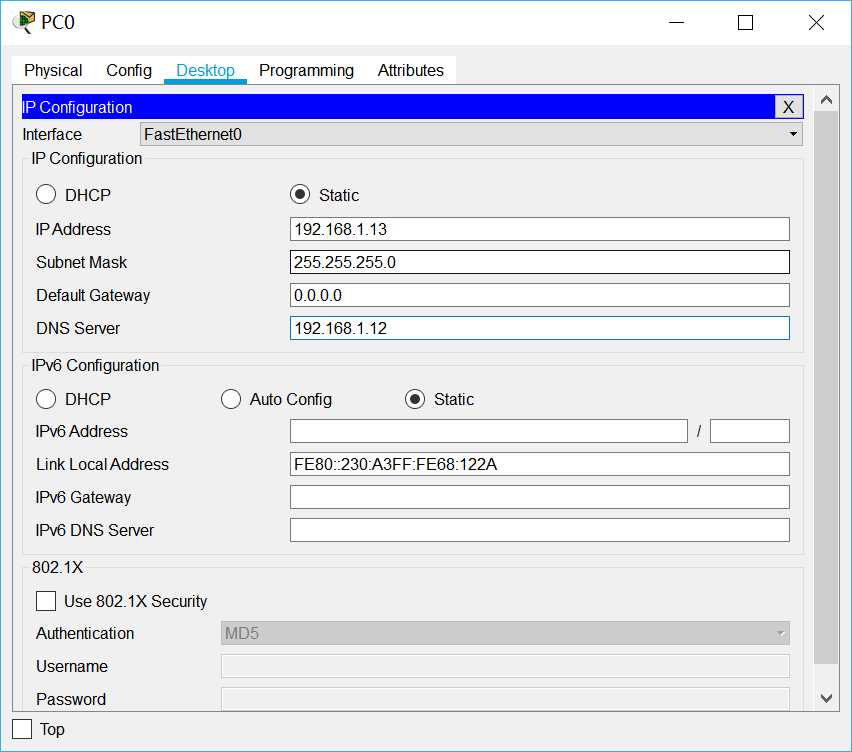Click the Subnet Mask label

[82, 262]
